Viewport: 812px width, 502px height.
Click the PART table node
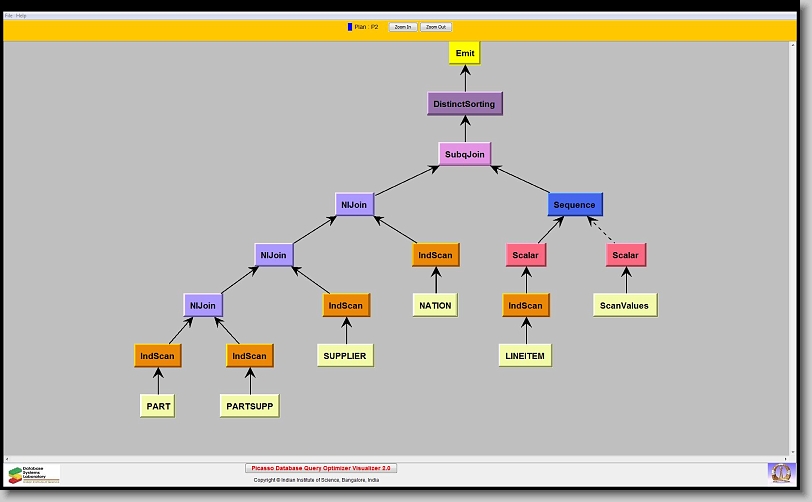point(158,405)
